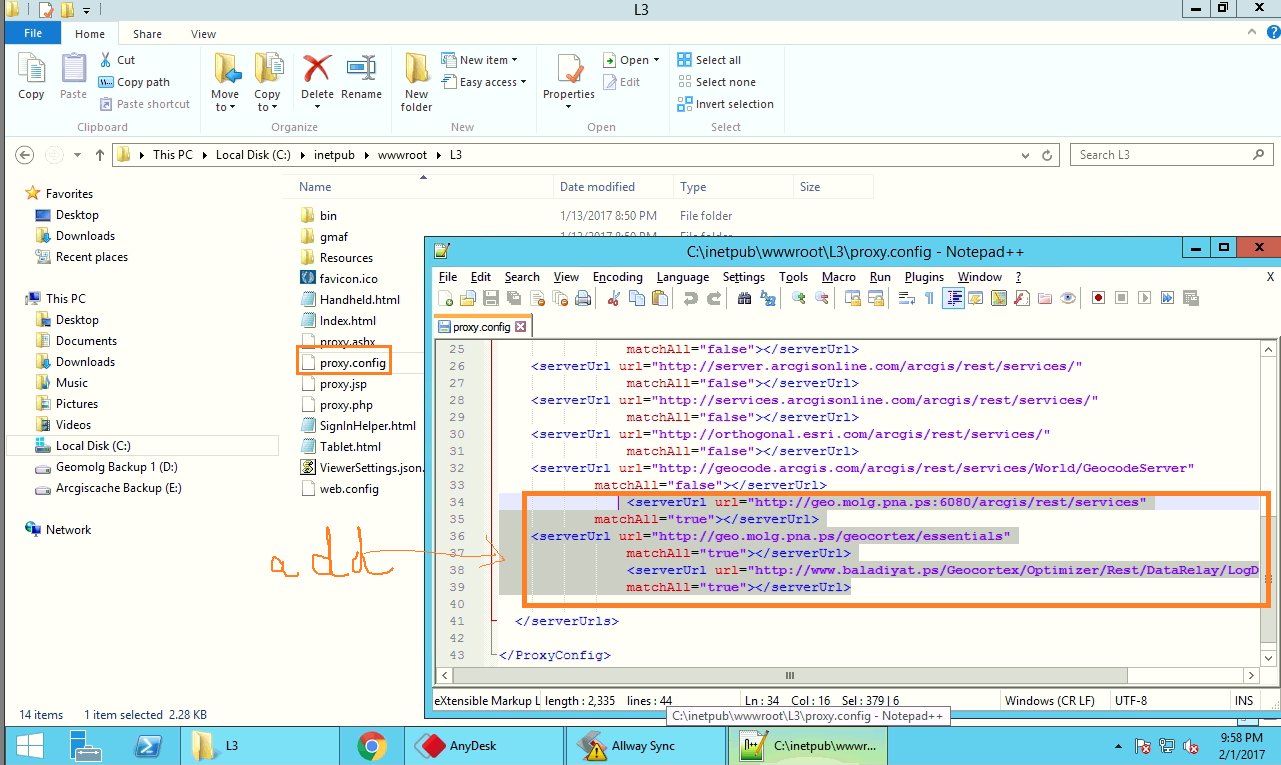Zoom in using Notepad++ magnifier plus icon
This screenshot has width=1281, height=765.
coord(798,298)
